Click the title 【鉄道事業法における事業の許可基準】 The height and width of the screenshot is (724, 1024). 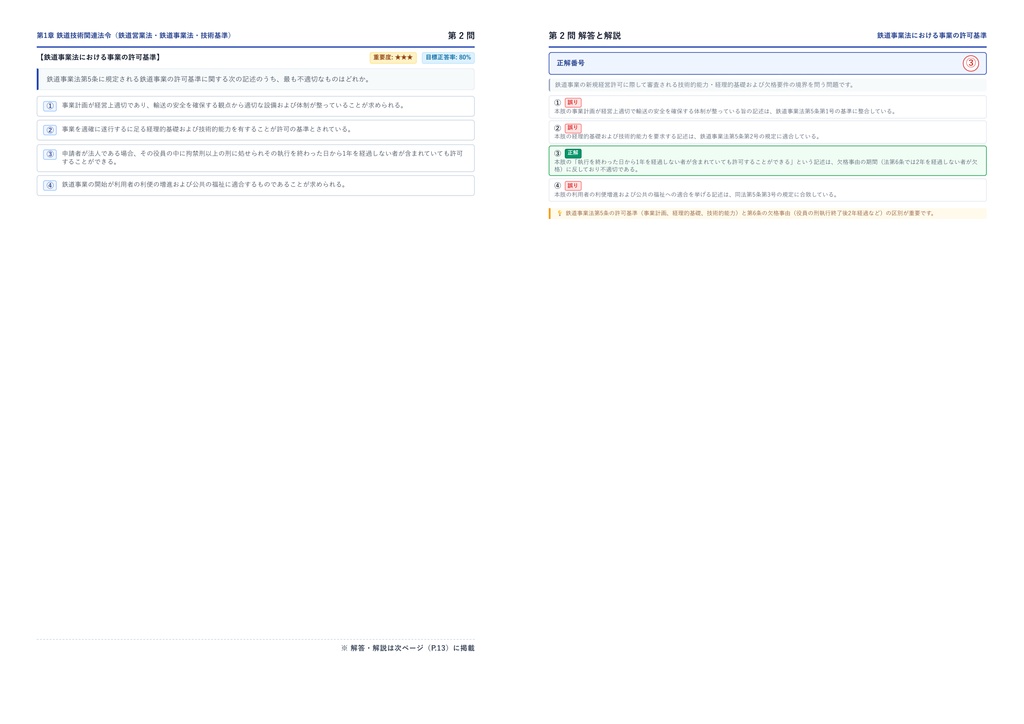pos(99,57)
